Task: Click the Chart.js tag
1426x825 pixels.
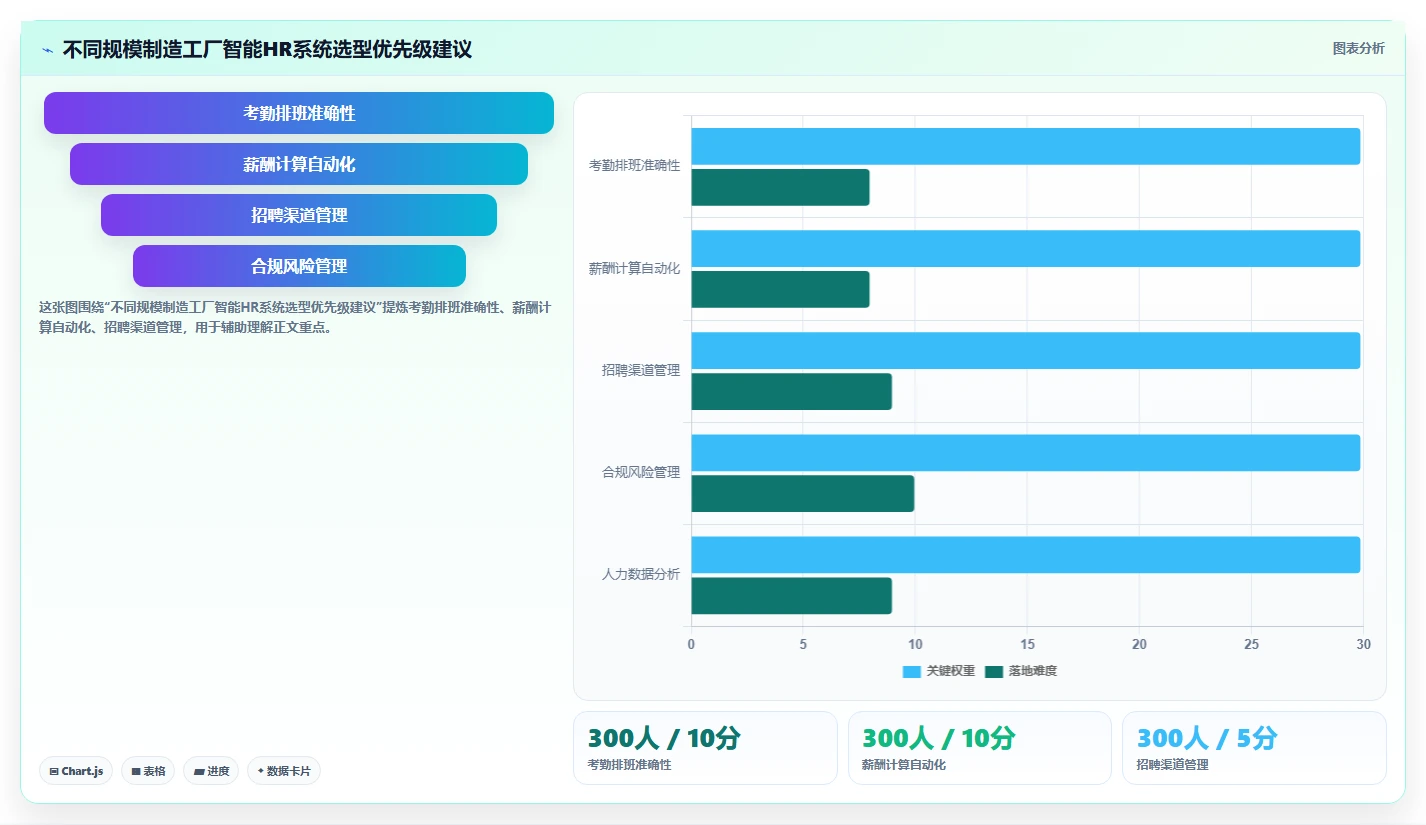Action: [76, 771]
